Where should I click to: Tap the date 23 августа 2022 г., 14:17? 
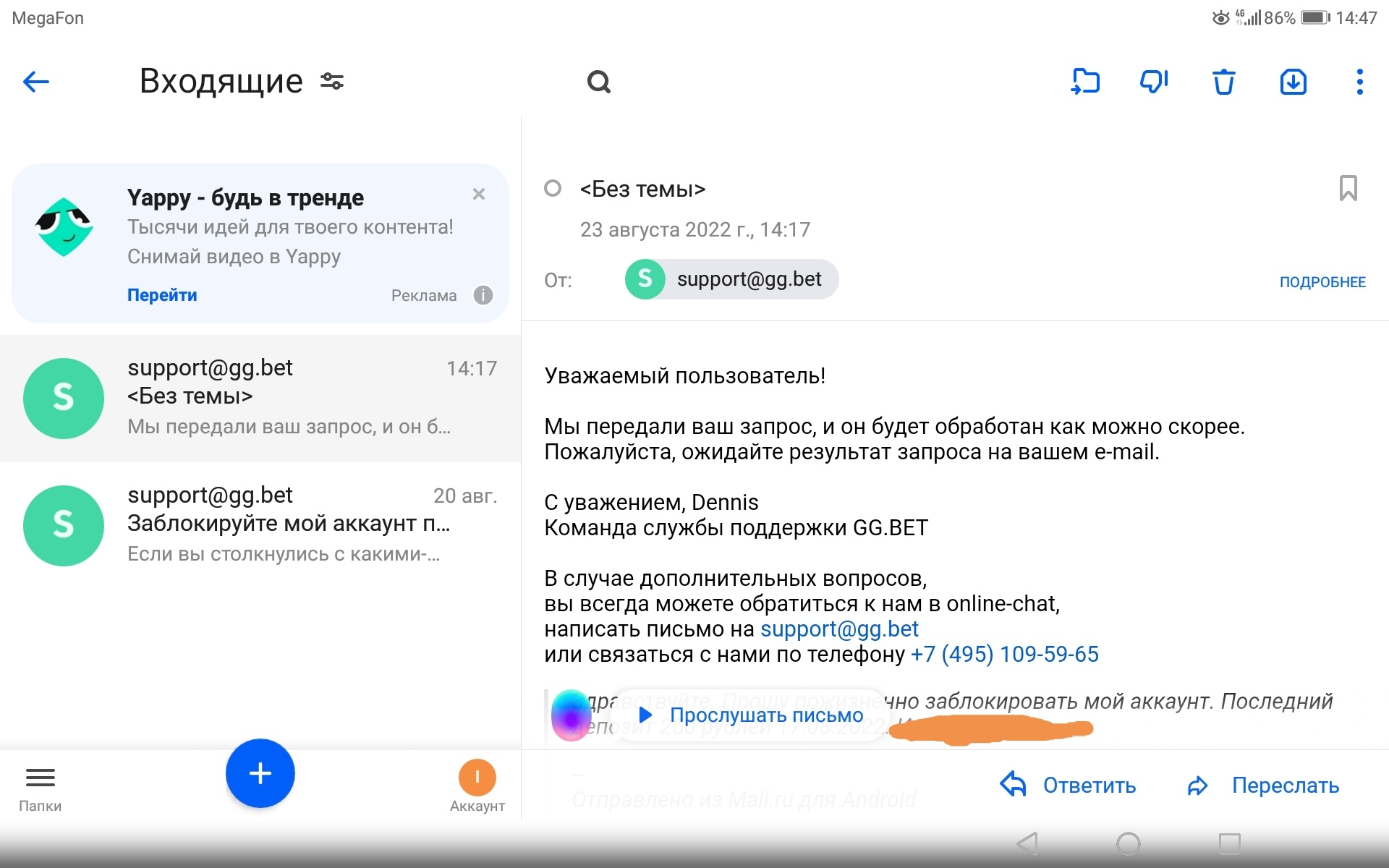click(x=695, y=229)
